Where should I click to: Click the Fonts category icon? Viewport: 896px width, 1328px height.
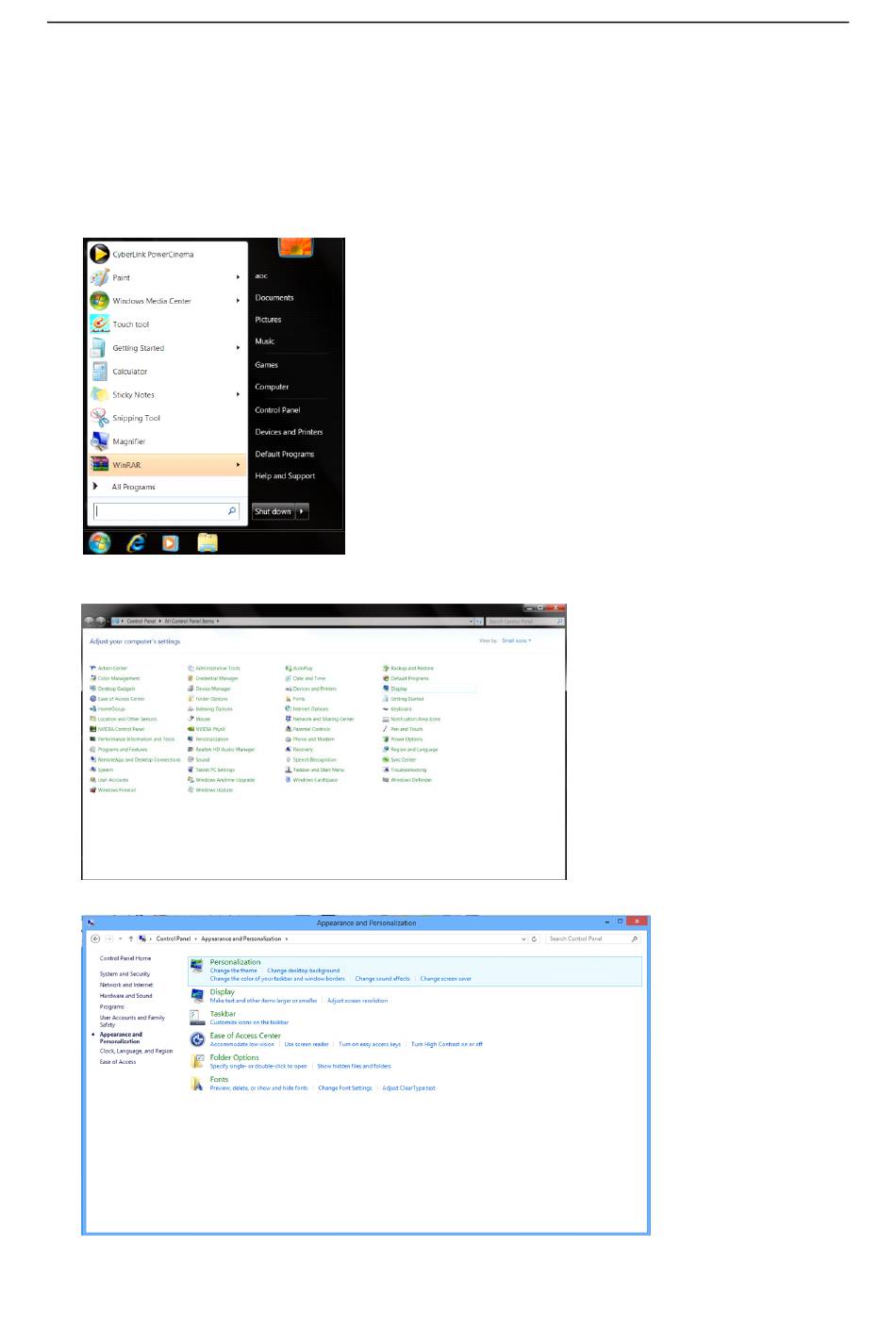tap(197, 1084)
